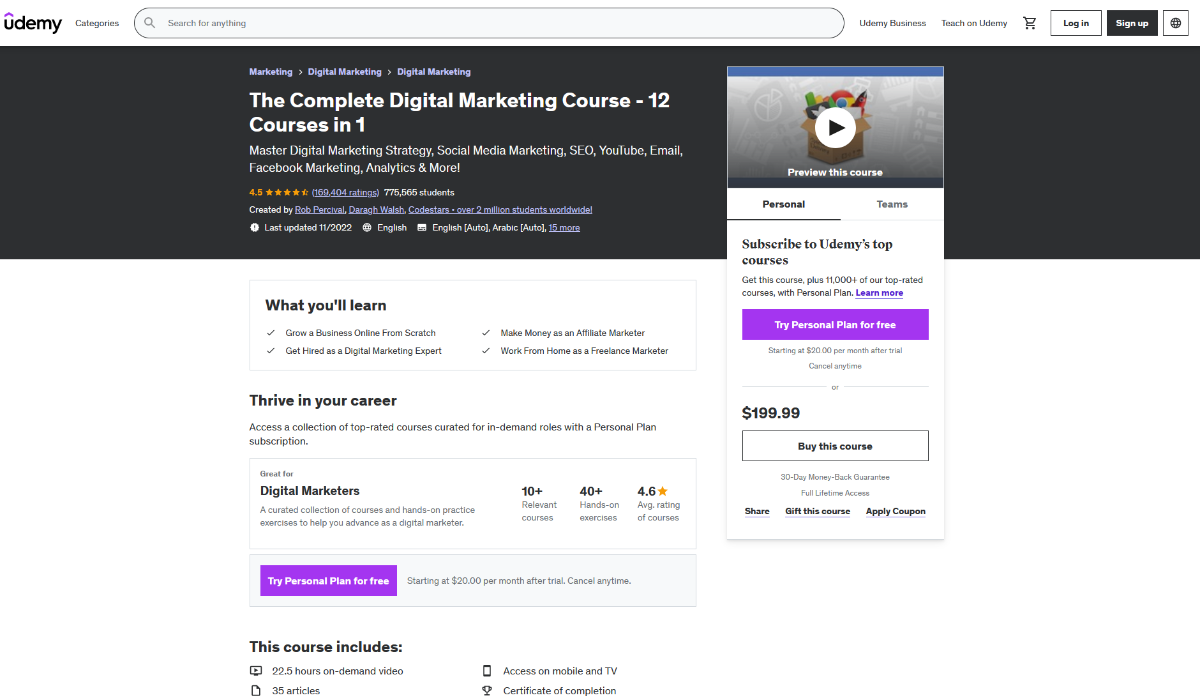Viewport: 1200px width, 700px height.
Task: Click the 40+ Hands-on exercises stat
Action: 599,504
